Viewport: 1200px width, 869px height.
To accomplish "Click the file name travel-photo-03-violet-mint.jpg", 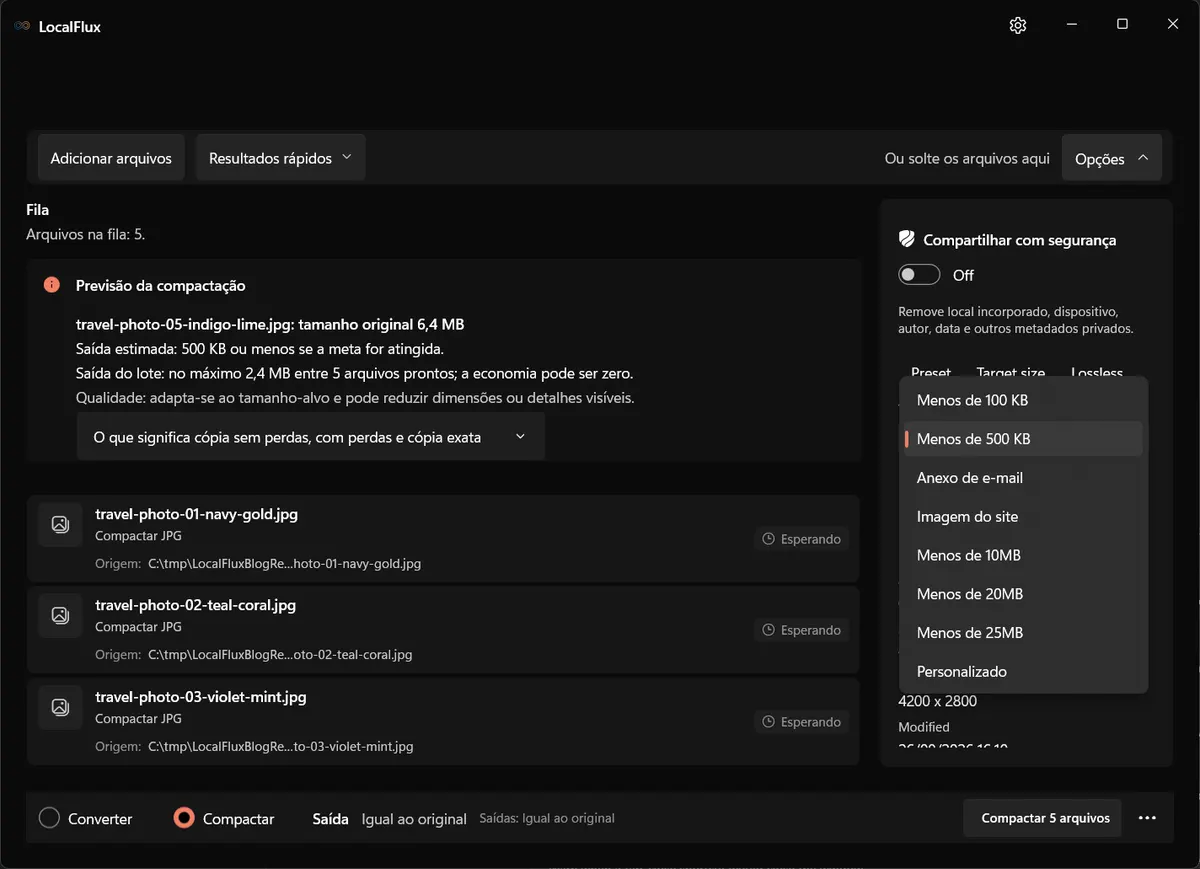I will (201, 696).
